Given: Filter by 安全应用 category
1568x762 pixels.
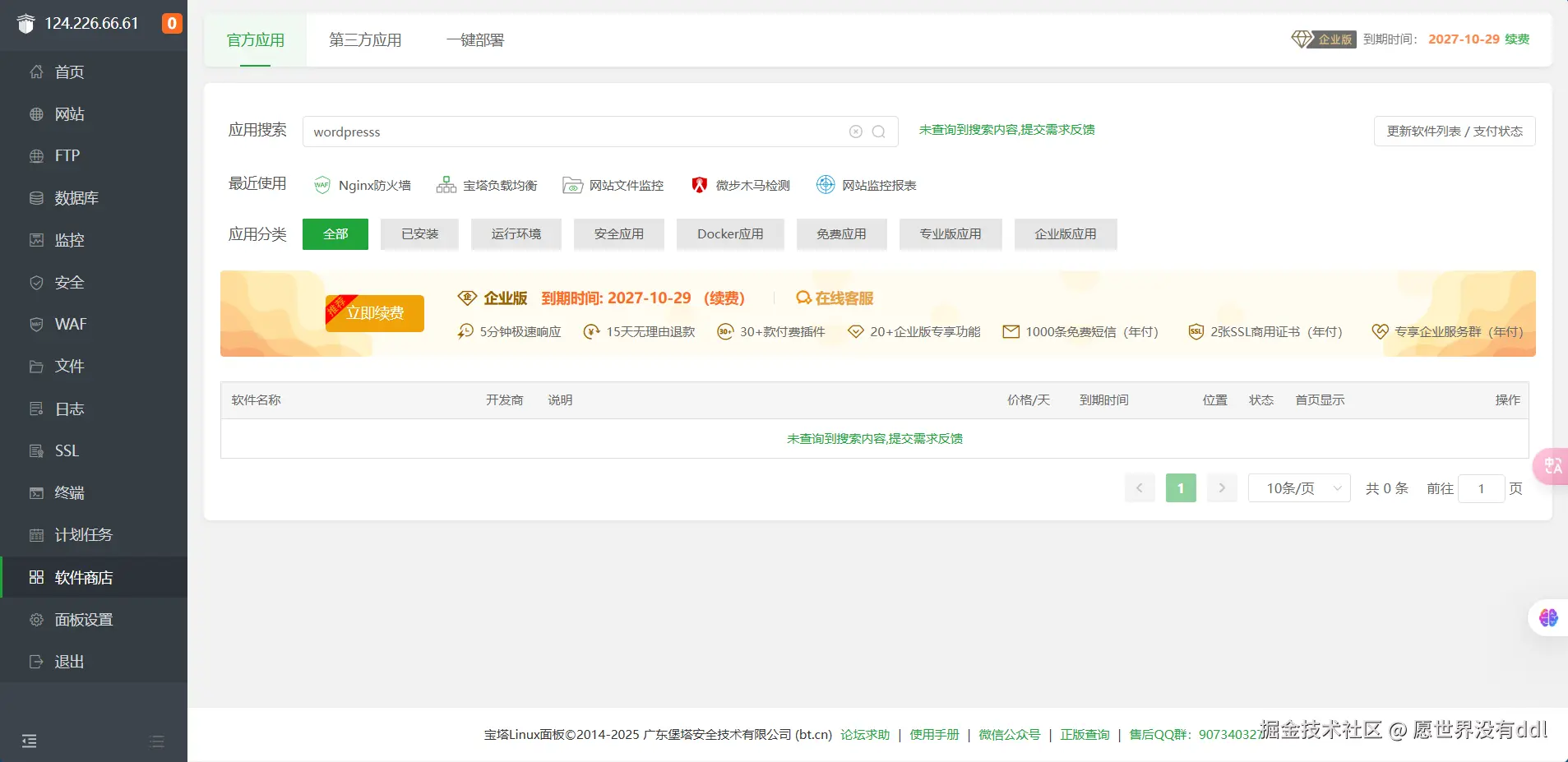Looking at the screenshot, I should coord(619,234).
